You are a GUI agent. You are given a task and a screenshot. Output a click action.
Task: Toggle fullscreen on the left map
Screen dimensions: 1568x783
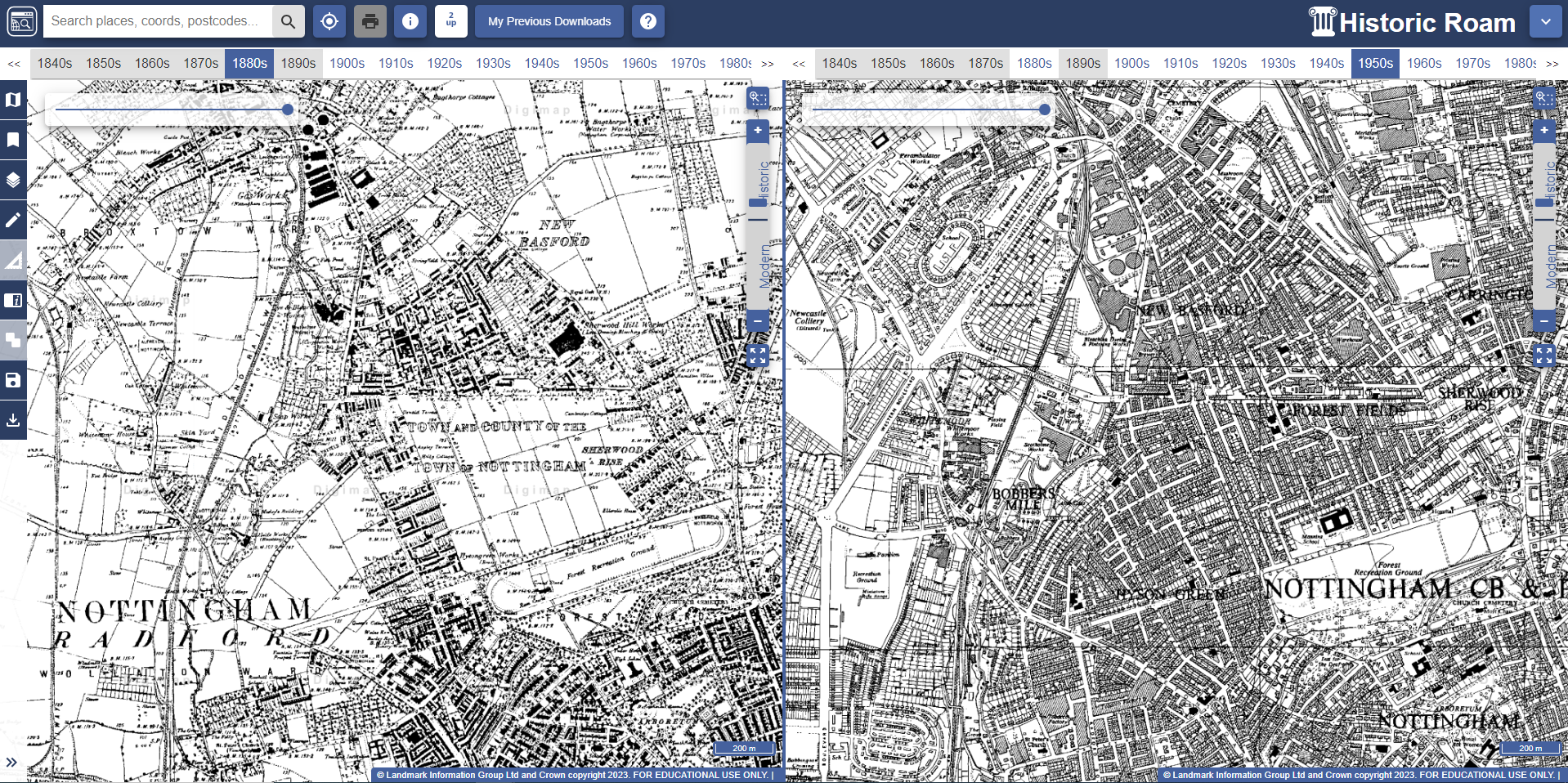point(758,356)
